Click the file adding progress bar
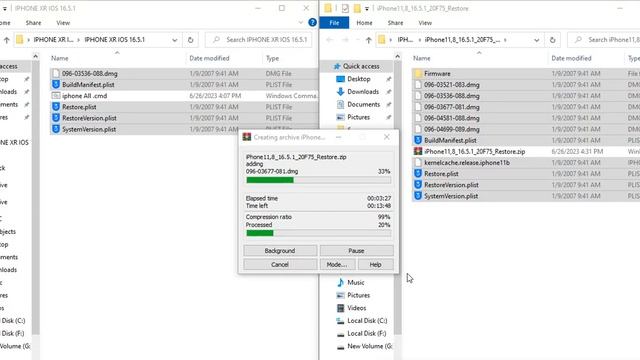Image resolution: width=640 pixels, height=360 pixels. 318,180
